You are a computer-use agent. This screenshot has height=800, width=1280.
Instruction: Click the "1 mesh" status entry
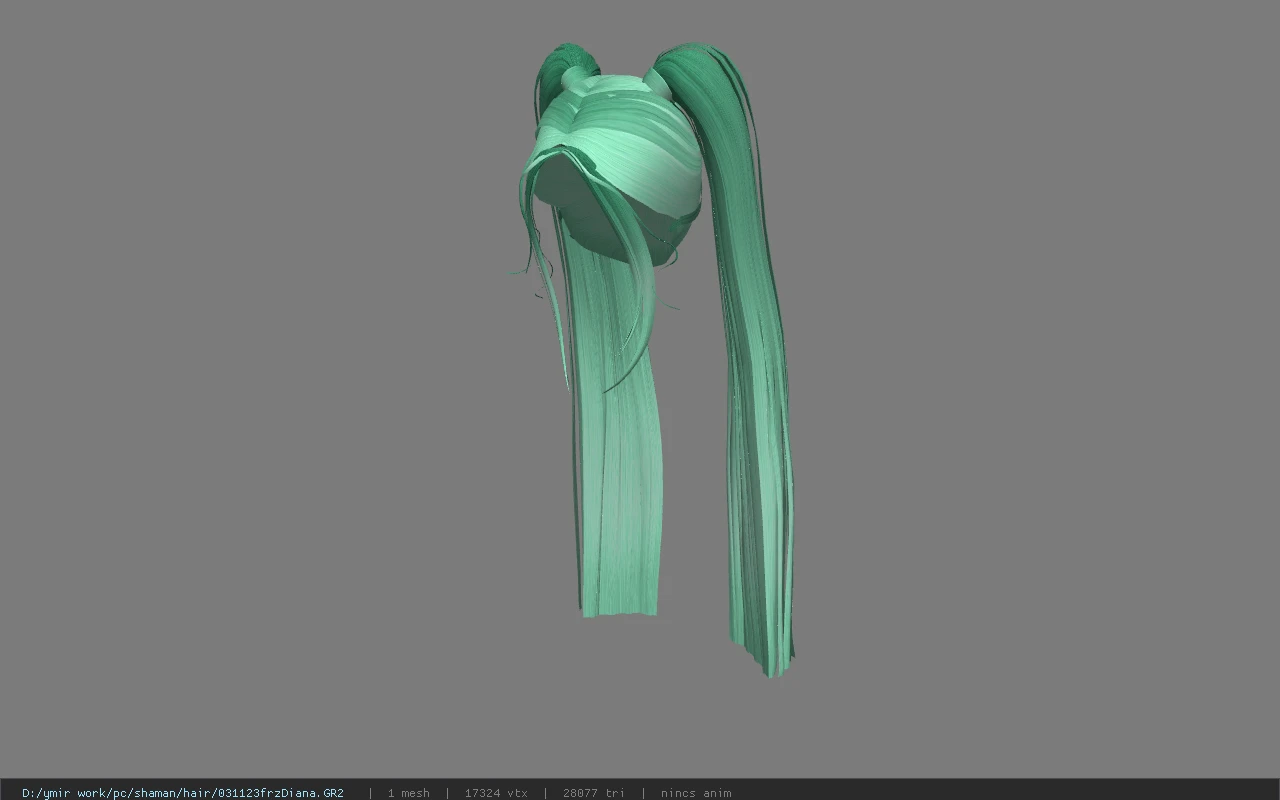coord(408,793)
